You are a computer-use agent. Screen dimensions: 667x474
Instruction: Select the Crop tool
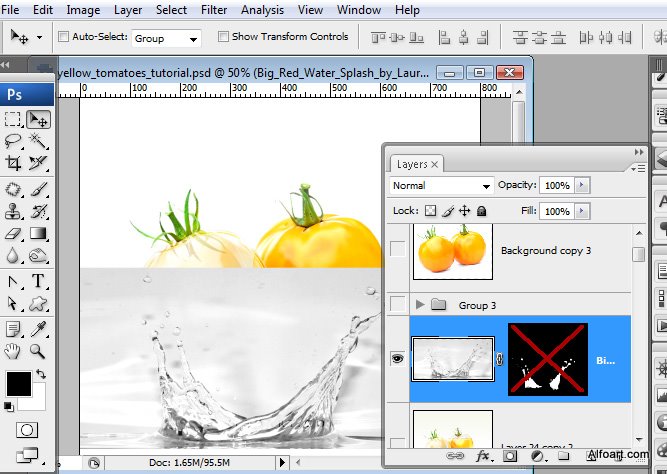[x=14, y=164]
